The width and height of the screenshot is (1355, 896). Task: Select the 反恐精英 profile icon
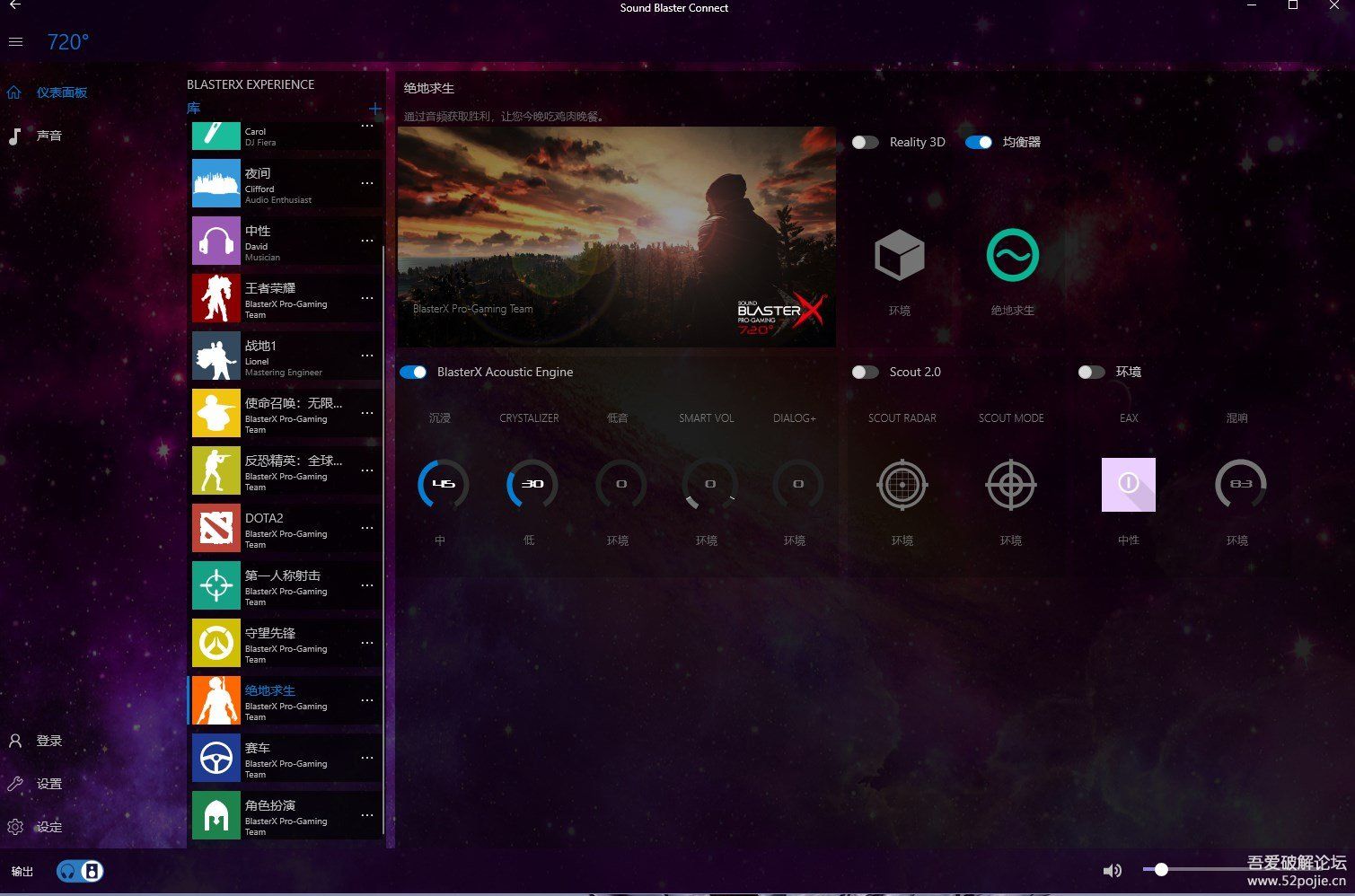(x=216, y=470)
